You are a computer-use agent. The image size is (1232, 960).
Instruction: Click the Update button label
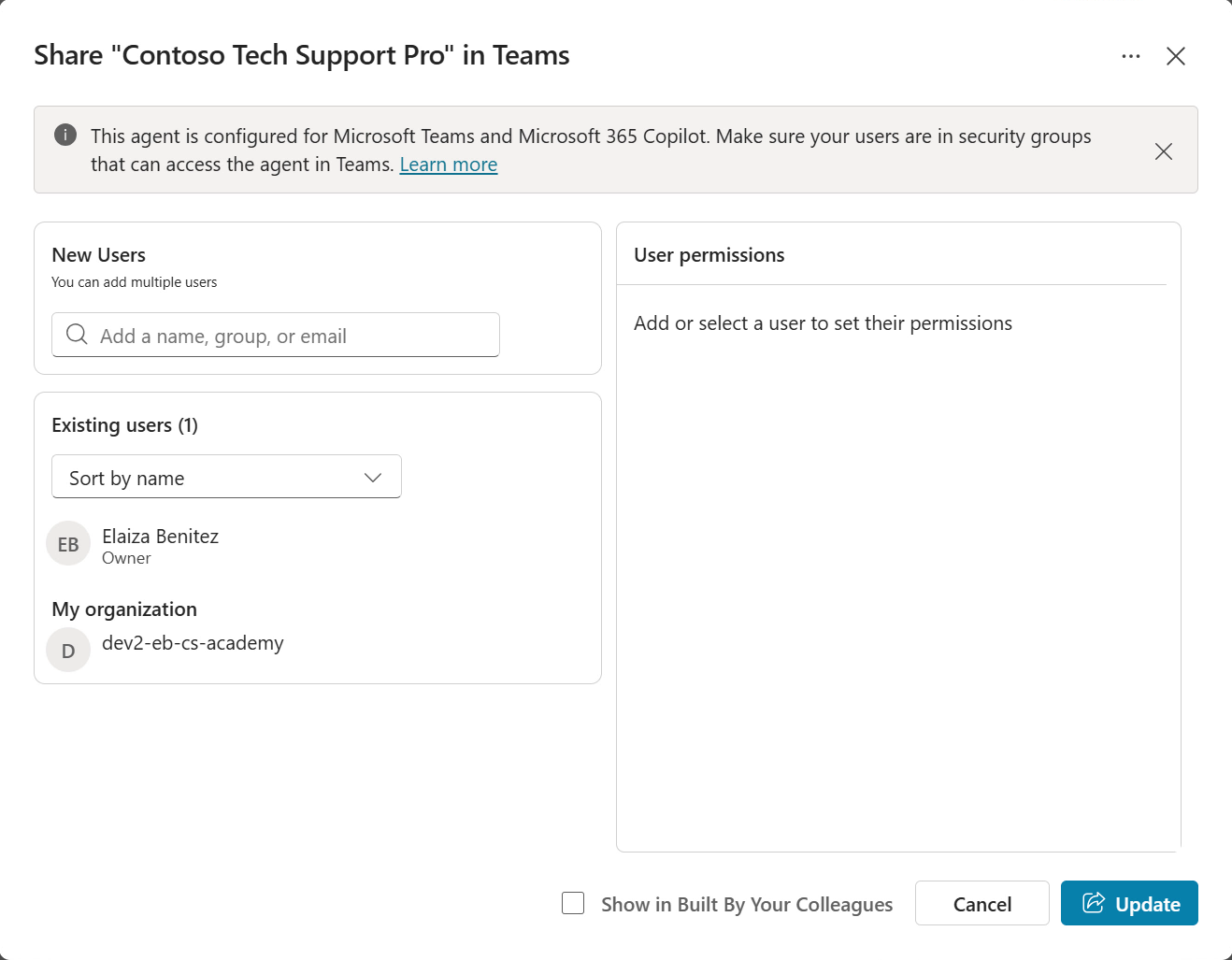pyautogui.click(x=1148, y=905)
